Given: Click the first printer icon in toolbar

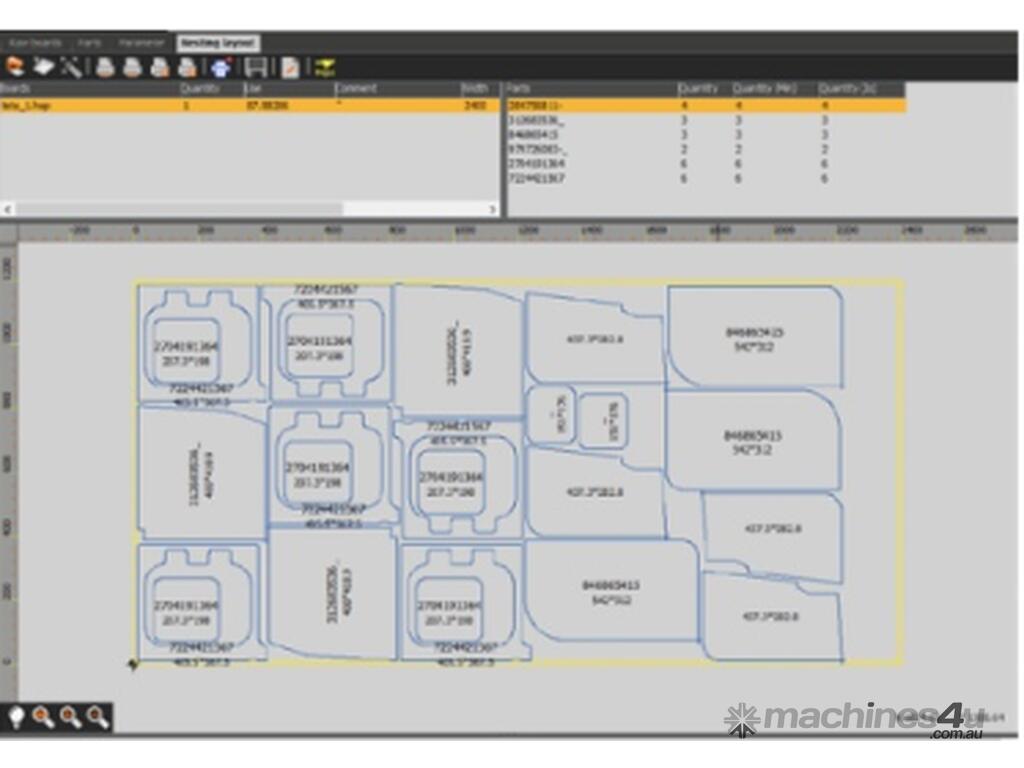Looking at the screenshot, I should coord(105,67).
